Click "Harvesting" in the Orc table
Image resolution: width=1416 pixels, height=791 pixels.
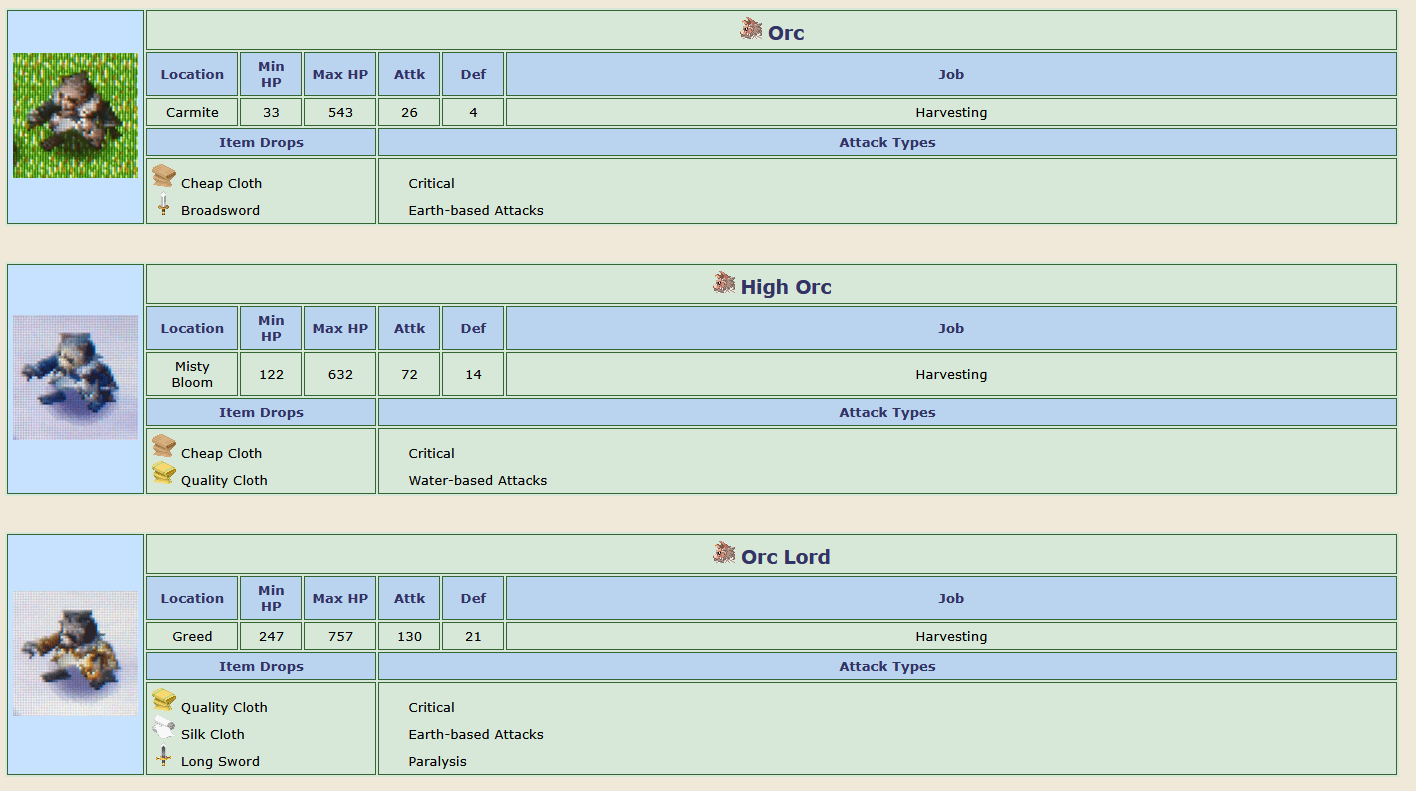coord(951,112)
